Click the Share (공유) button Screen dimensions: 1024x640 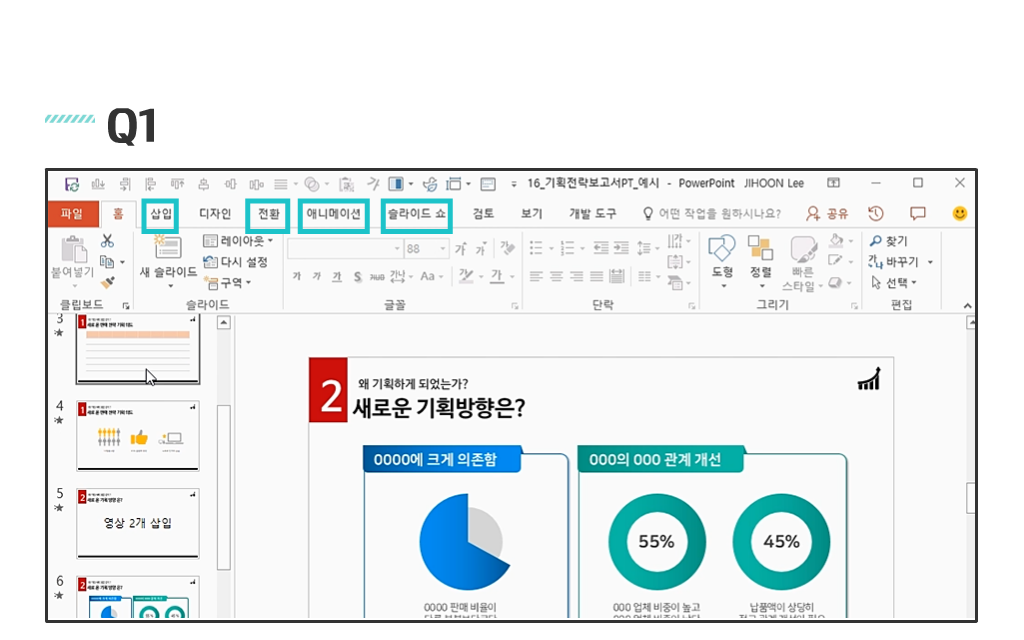[827, 214]
